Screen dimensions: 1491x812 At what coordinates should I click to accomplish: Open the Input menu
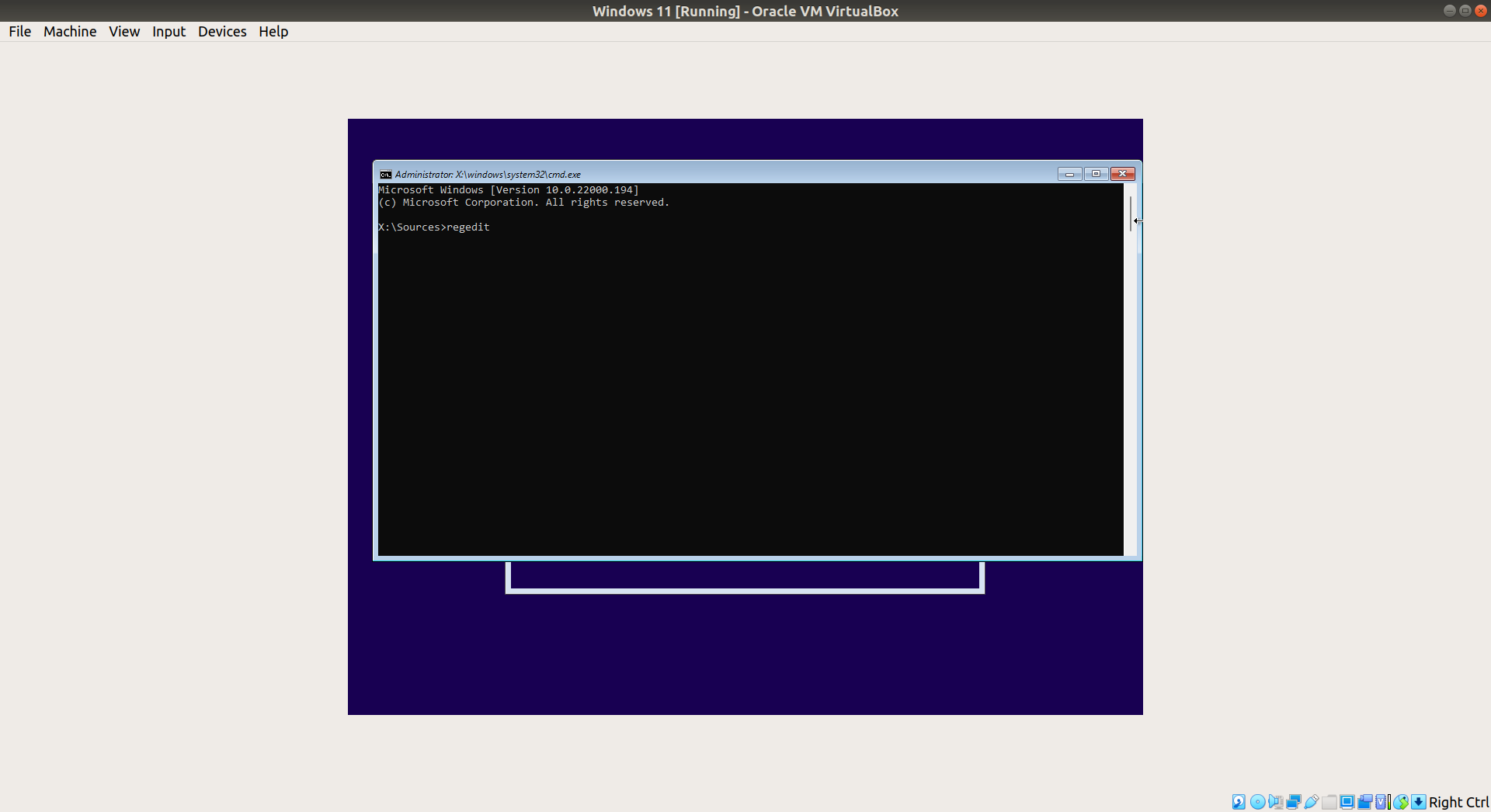click(x=169, y=31)
